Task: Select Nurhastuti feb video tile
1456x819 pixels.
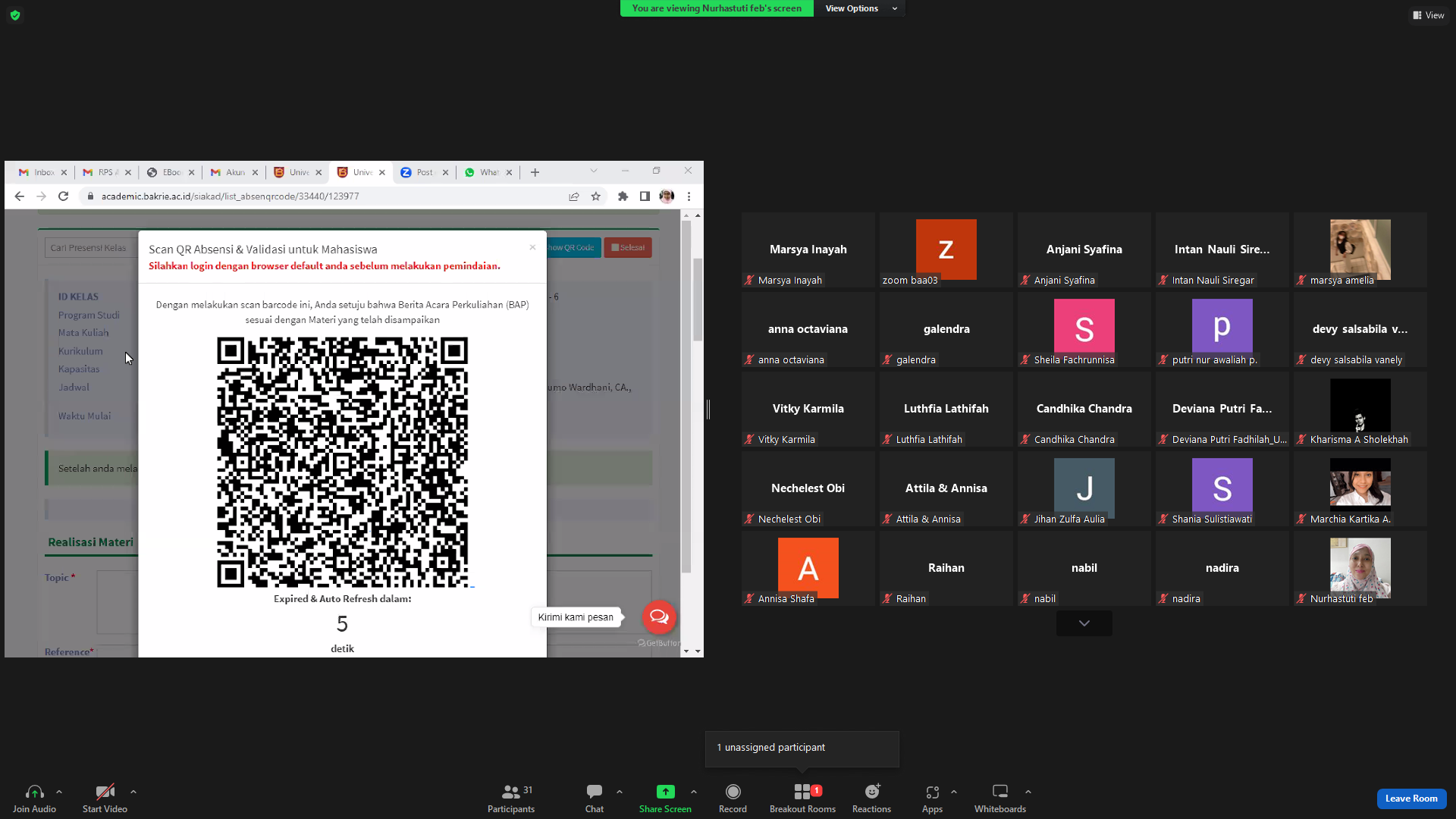Action: (x=1360, y=568)
